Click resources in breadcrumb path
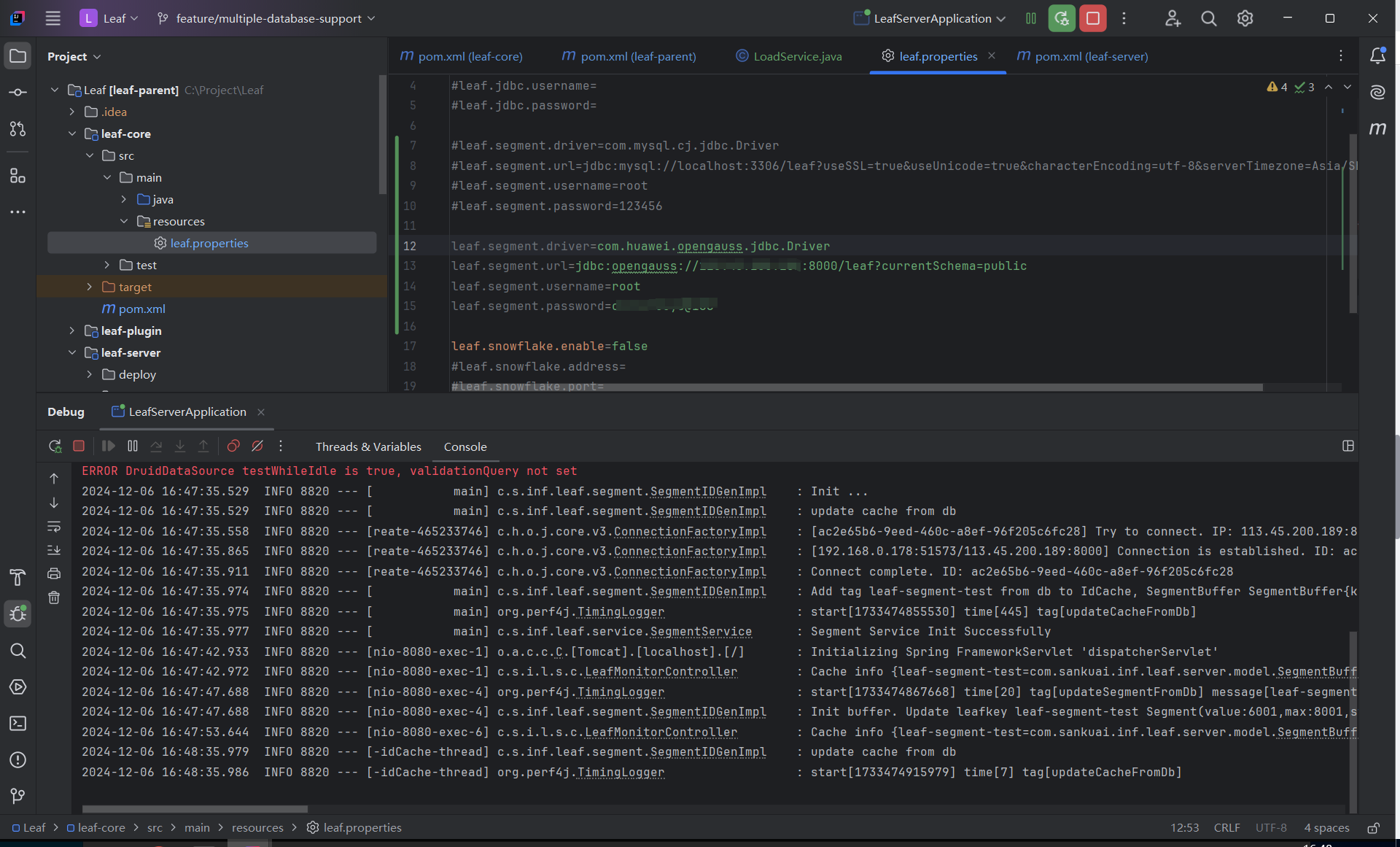Screen dimensions: 1400x847 [257, 827]
